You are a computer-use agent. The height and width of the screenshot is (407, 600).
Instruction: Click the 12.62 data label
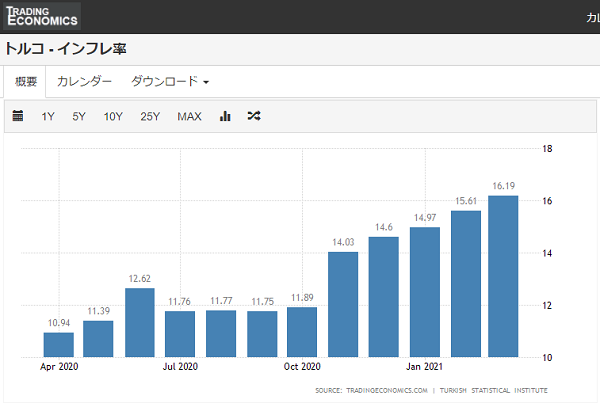(x=140, y=278)
